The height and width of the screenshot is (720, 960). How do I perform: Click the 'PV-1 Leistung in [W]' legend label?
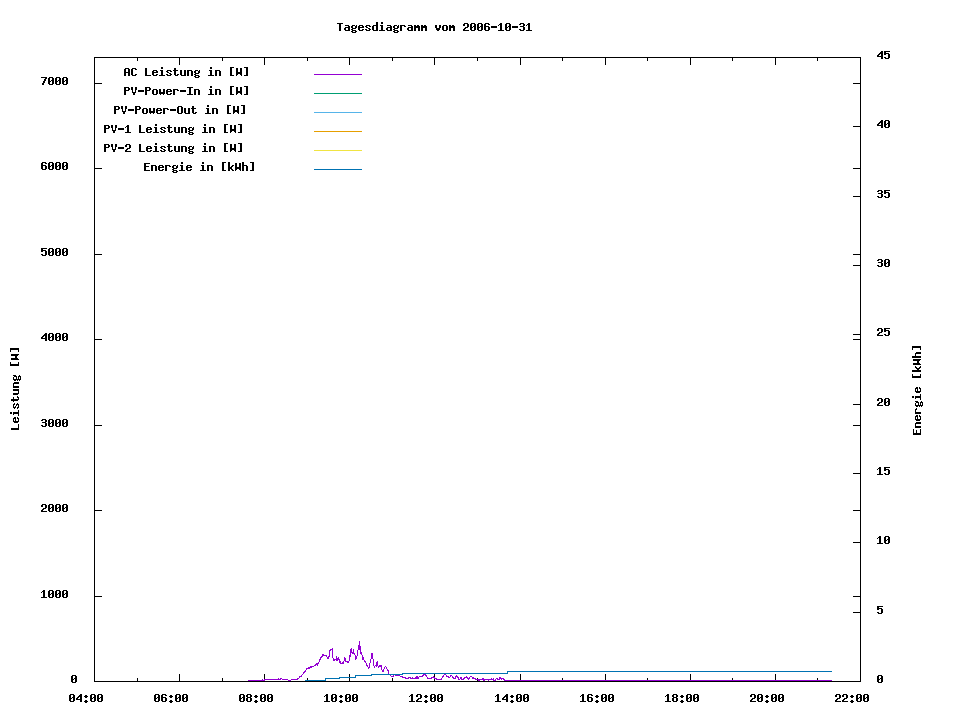point(173,129)
